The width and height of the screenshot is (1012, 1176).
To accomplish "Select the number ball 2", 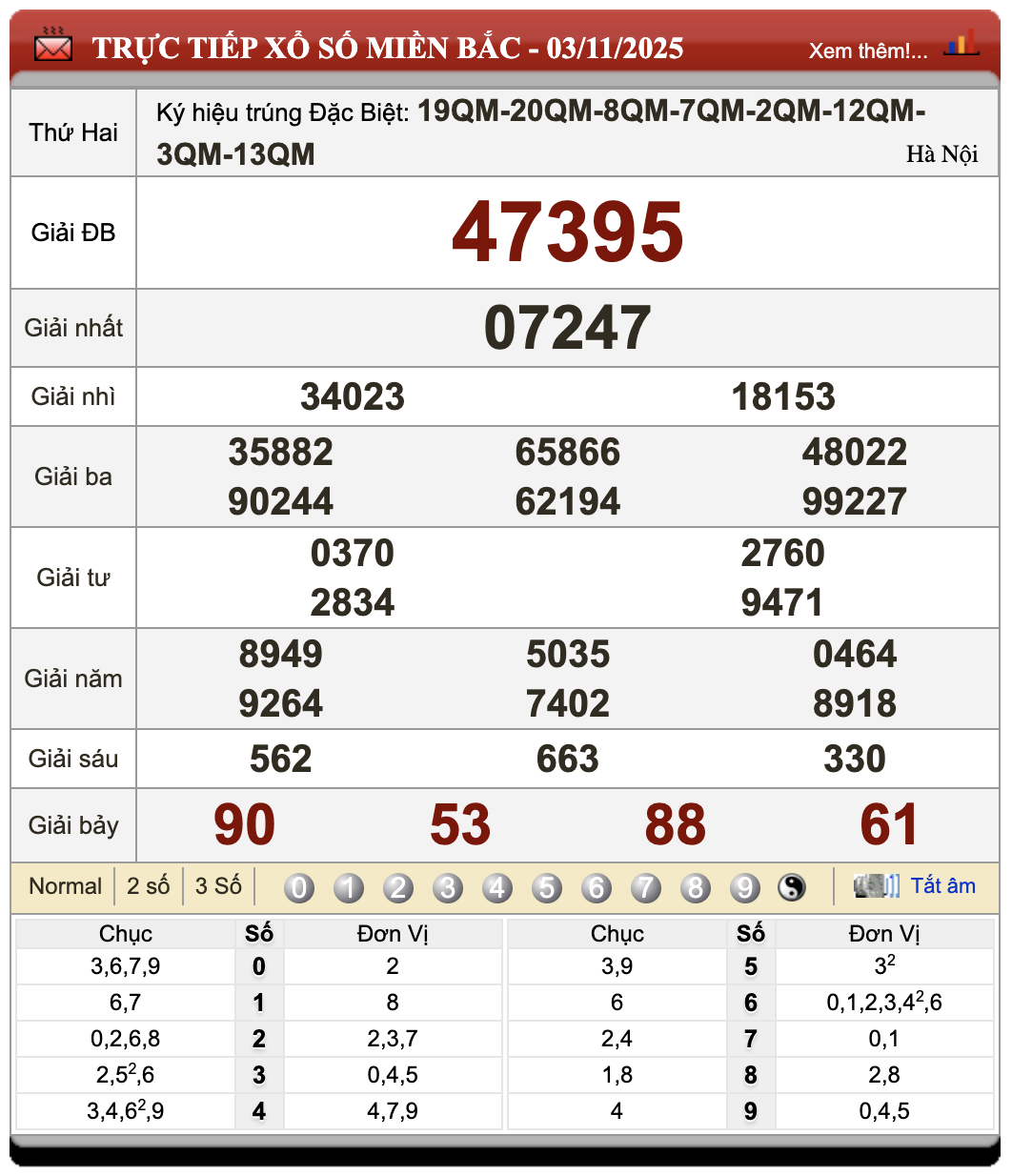I will pos(399,886).
